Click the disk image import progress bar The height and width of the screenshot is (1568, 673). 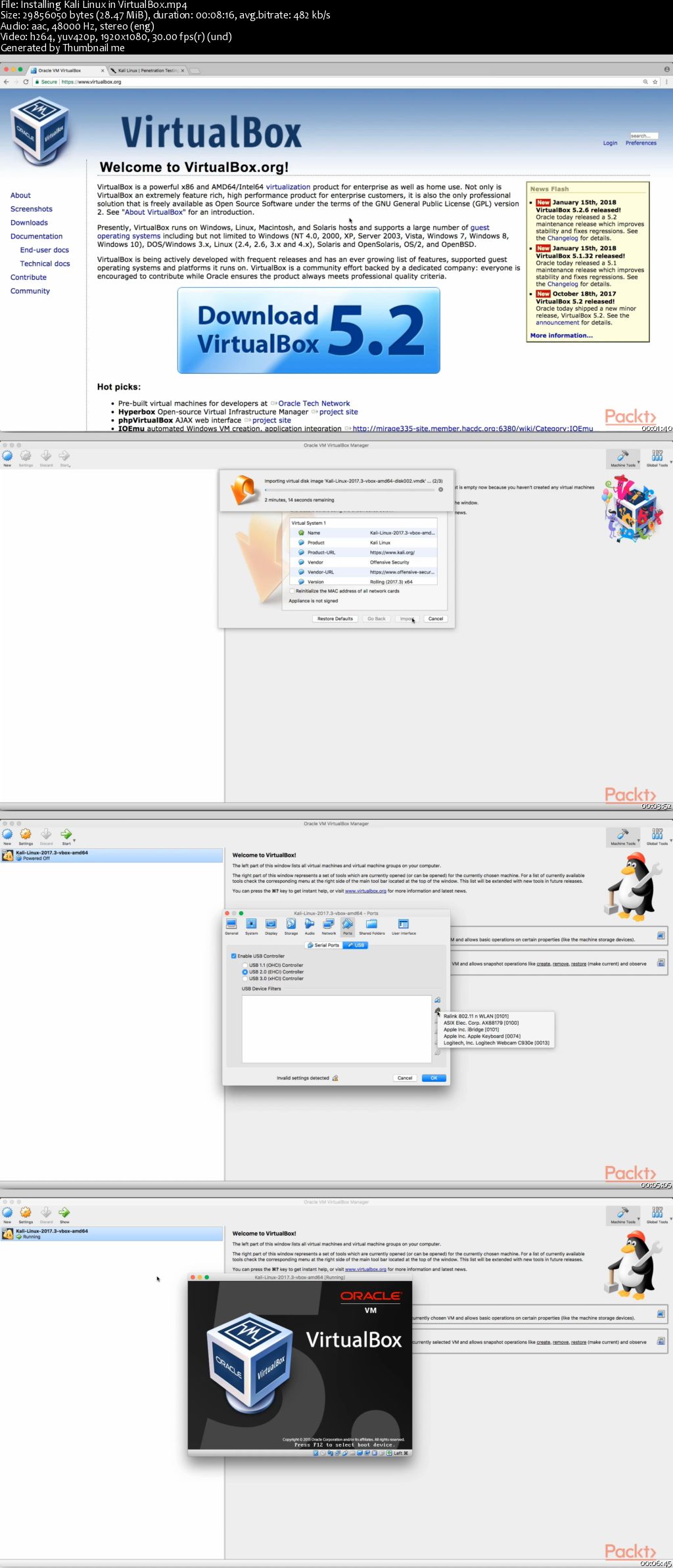pyautogui.click(x=349, y=489)
